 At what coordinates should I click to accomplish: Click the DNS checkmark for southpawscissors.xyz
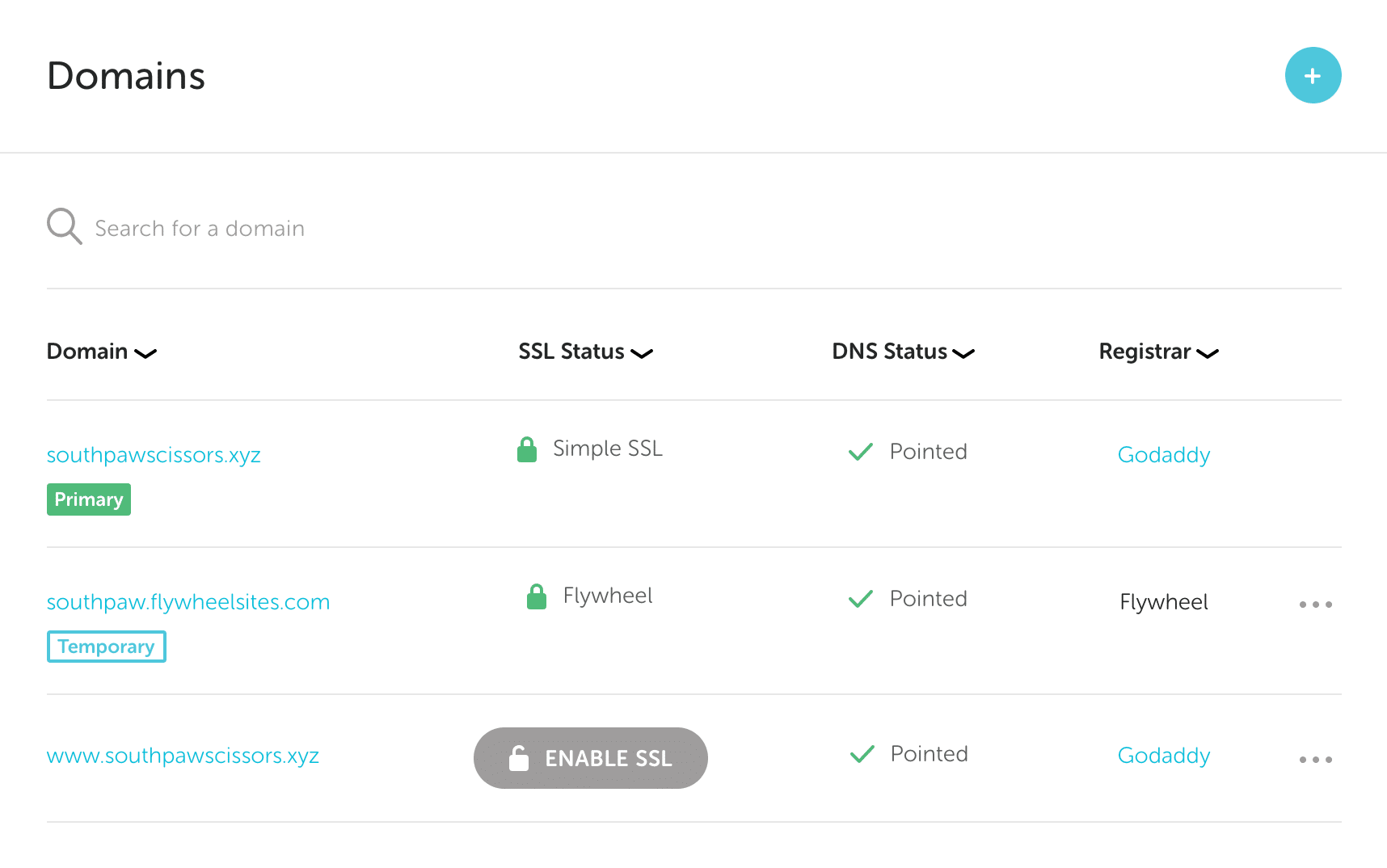point(861,452)
